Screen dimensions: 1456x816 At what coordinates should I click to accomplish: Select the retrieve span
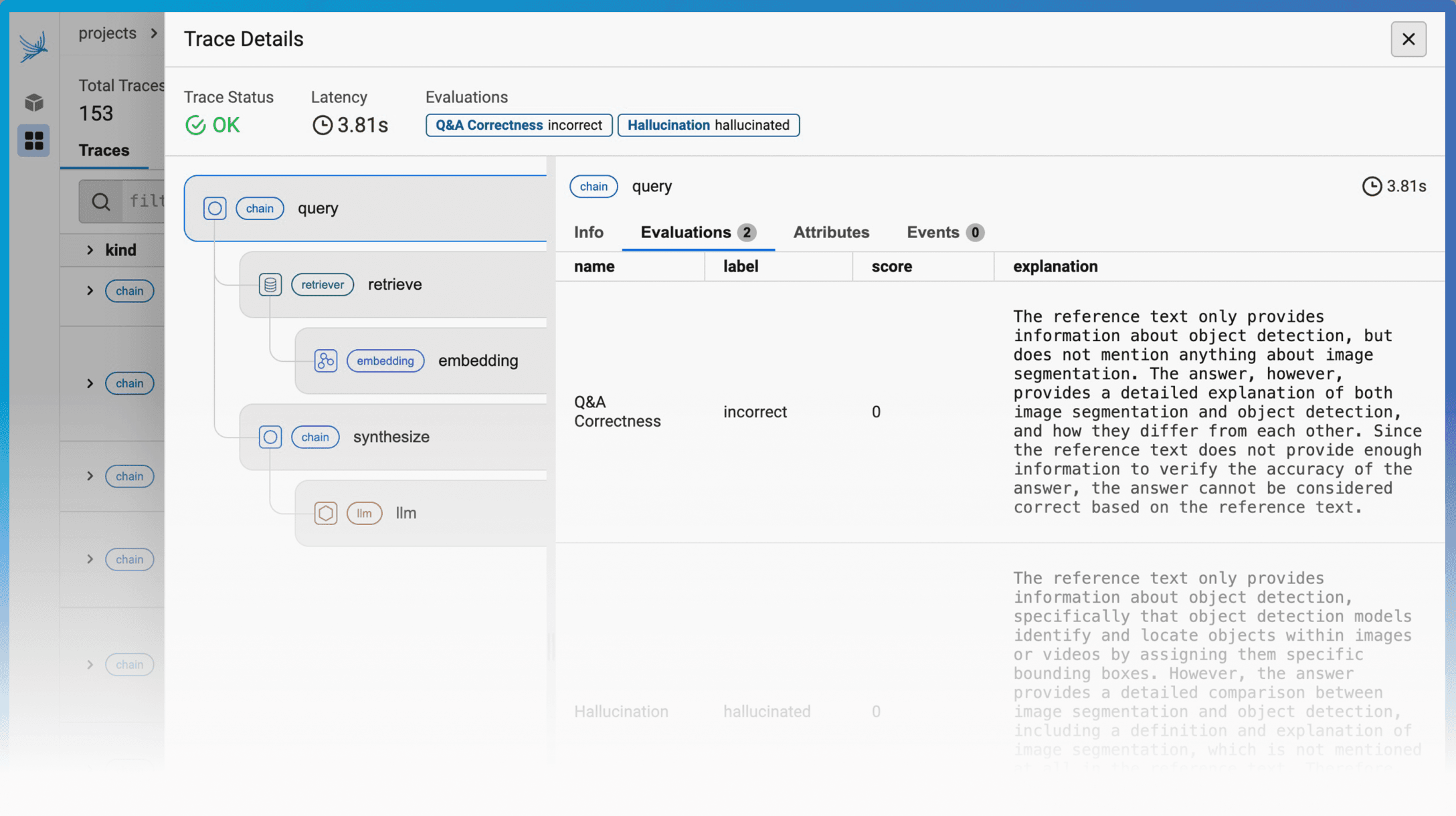coord(393,284)
